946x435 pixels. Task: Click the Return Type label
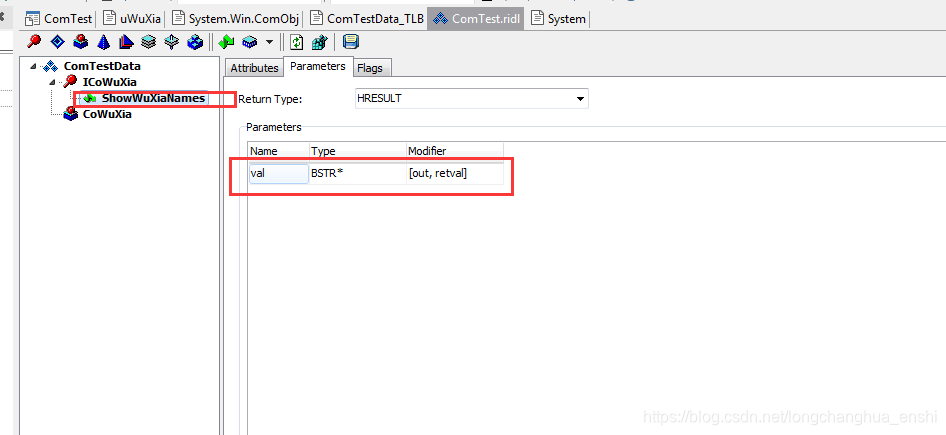(270, 99)
